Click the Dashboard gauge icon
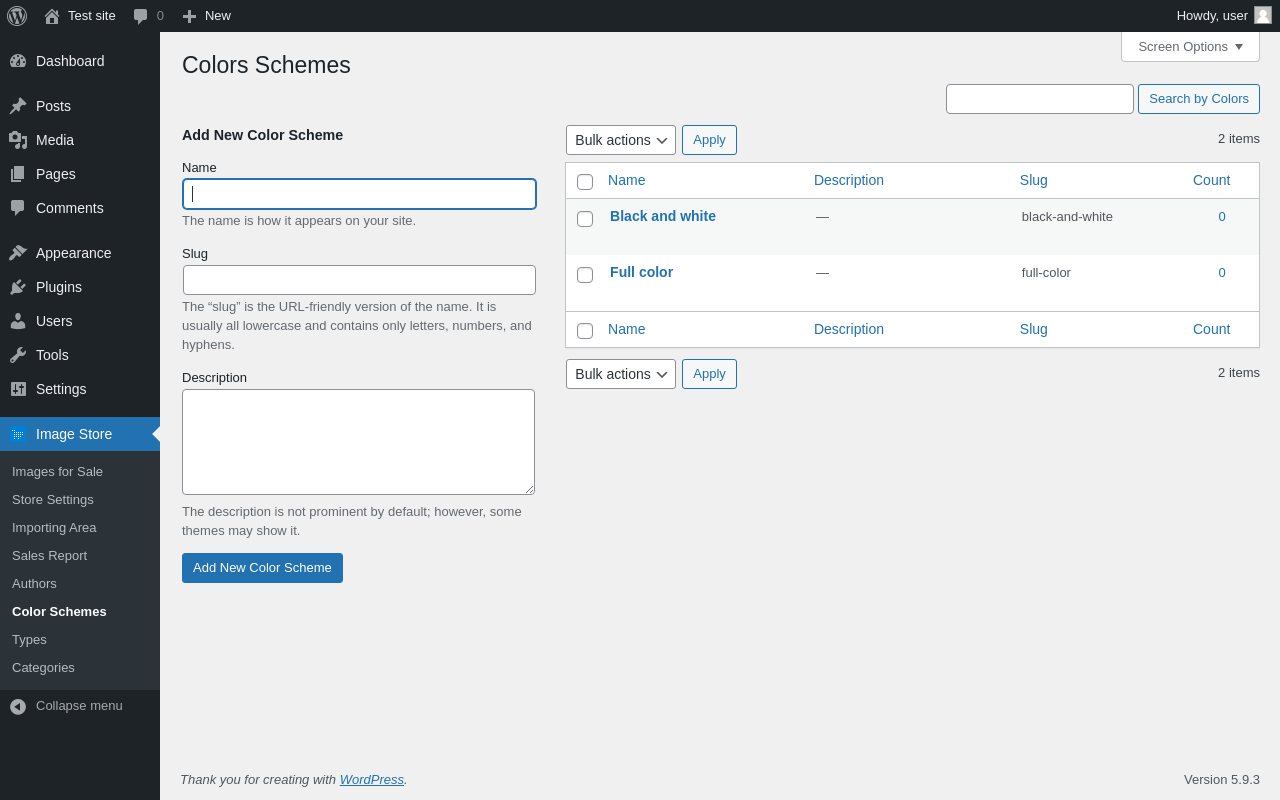This screenshot has height=800, width=1280. tap(18, 61)
